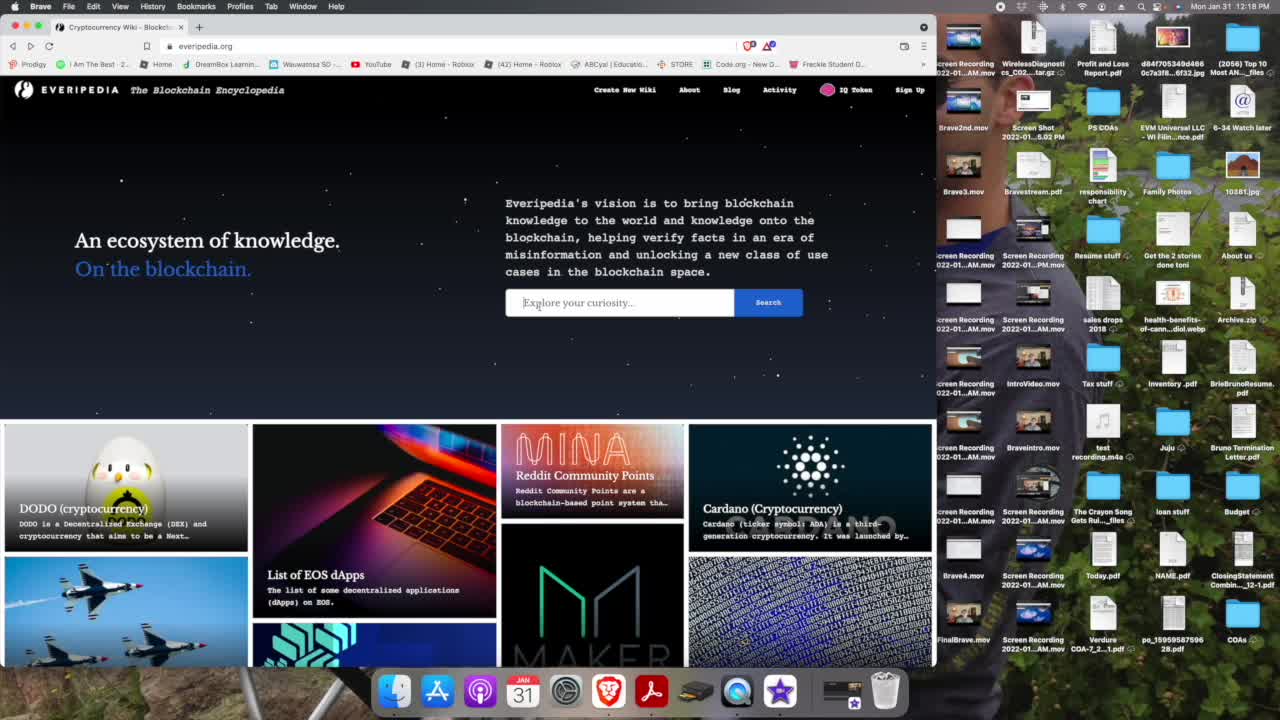Open the tab search dropdown arrow

point(923,27)
